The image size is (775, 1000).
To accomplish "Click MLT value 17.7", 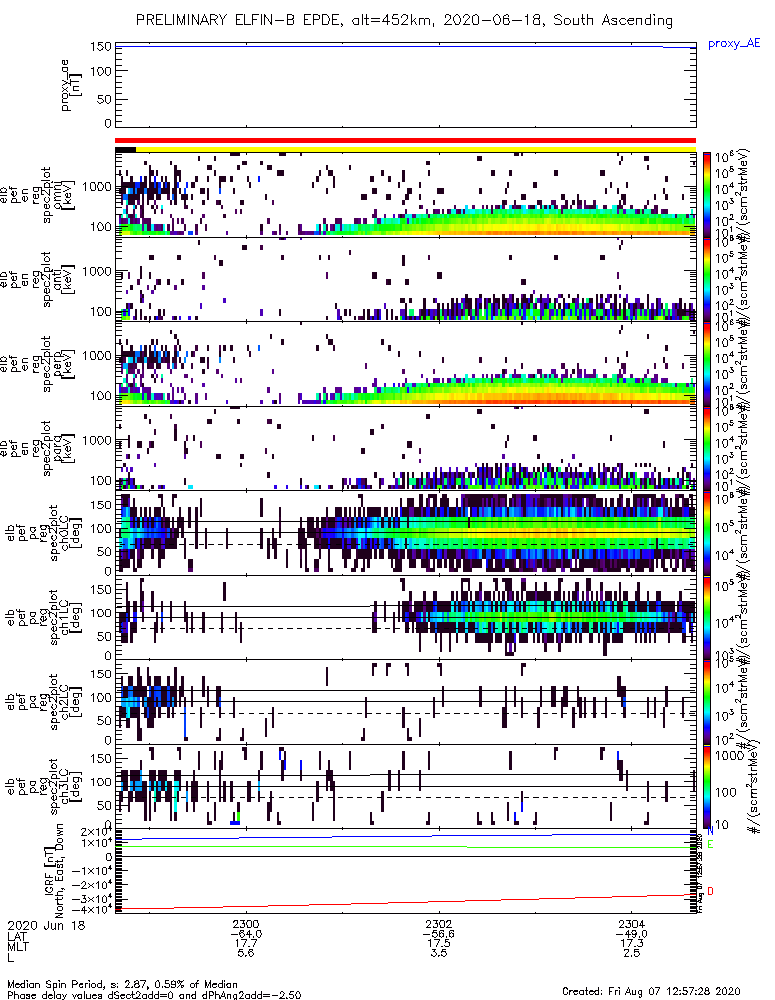I will click(x=246, y=943).
